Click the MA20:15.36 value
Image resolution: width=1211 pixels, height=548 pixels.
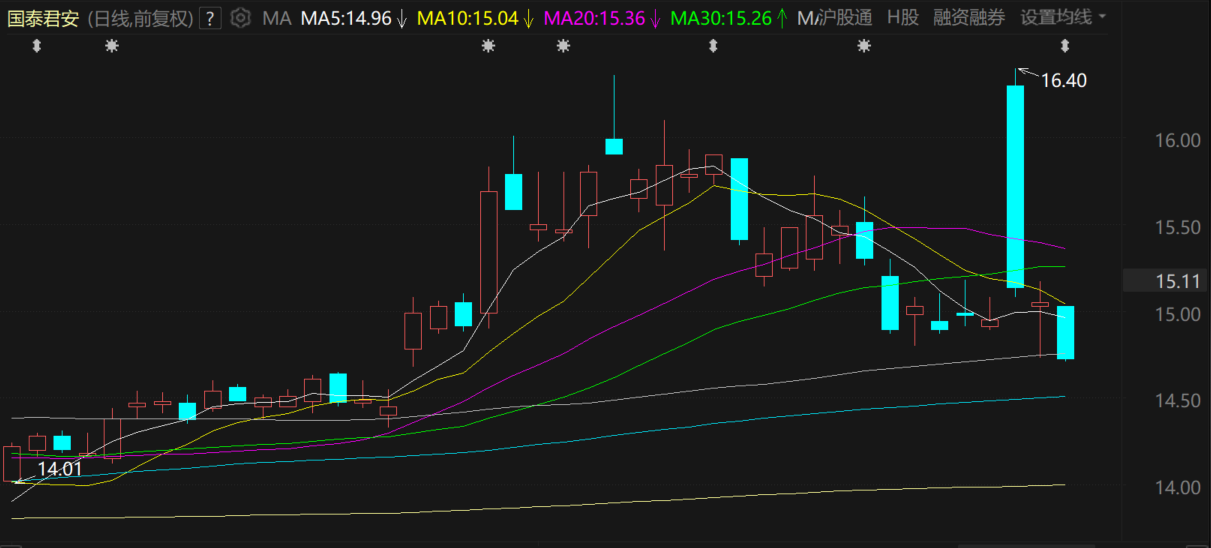594,18
